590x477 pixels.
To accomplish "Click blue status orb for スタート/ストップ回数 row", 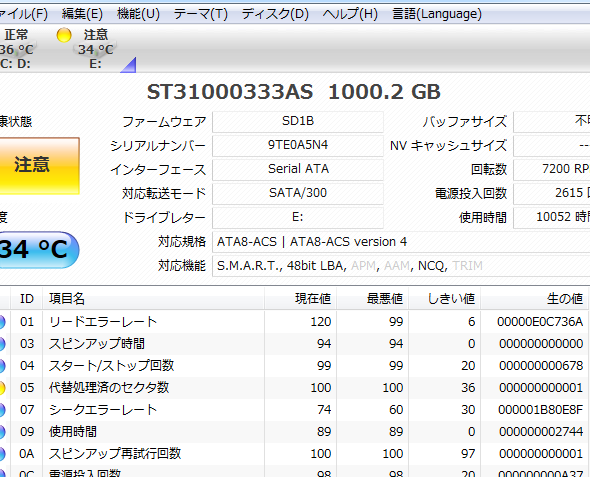I will 2,366.
